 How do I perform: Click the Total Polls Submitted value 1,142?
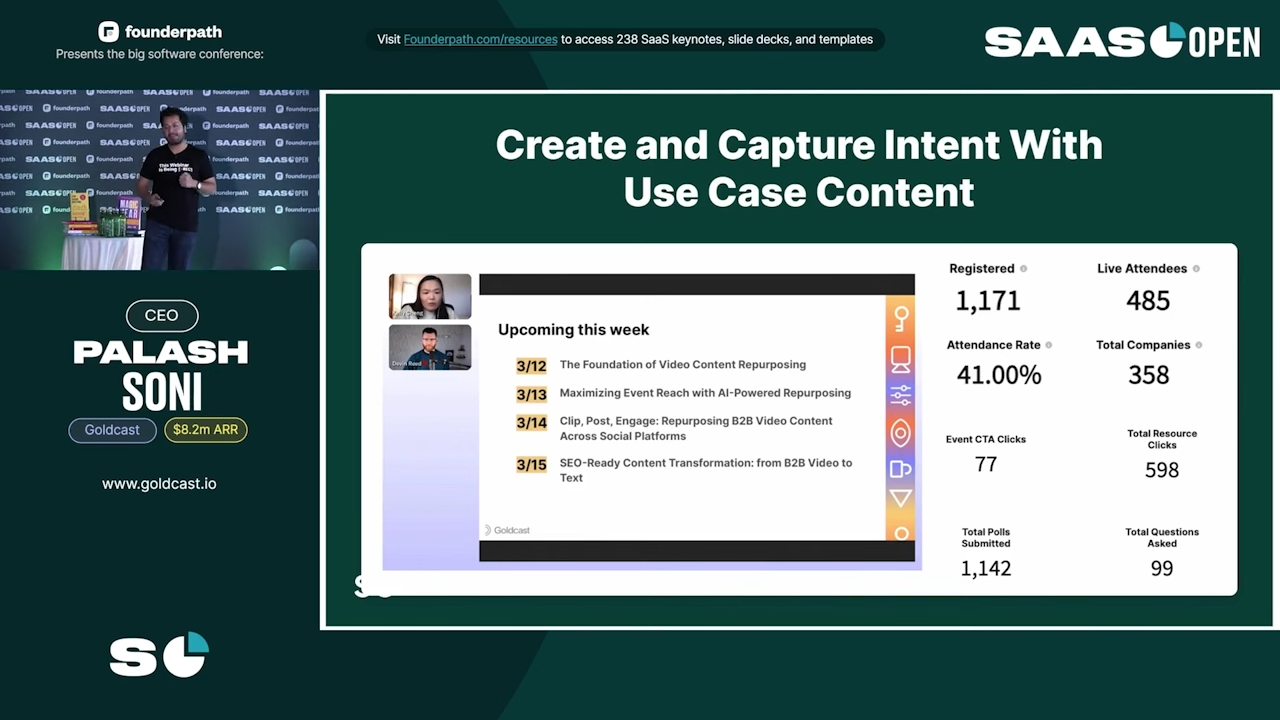pyautogui.click(x=986, y=568)
